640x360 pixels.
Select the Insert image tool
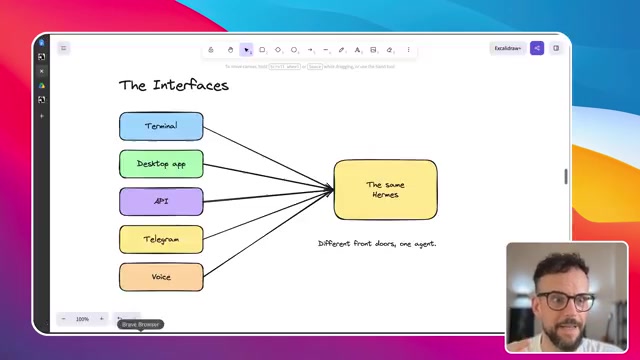[x=373, y=50]
